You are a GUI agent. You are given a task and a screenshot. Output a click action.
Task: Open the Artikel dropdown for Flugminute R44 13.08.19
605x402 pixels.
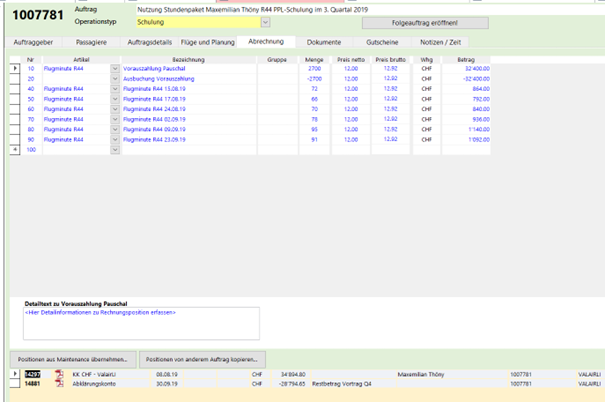(x=116, y=88)
